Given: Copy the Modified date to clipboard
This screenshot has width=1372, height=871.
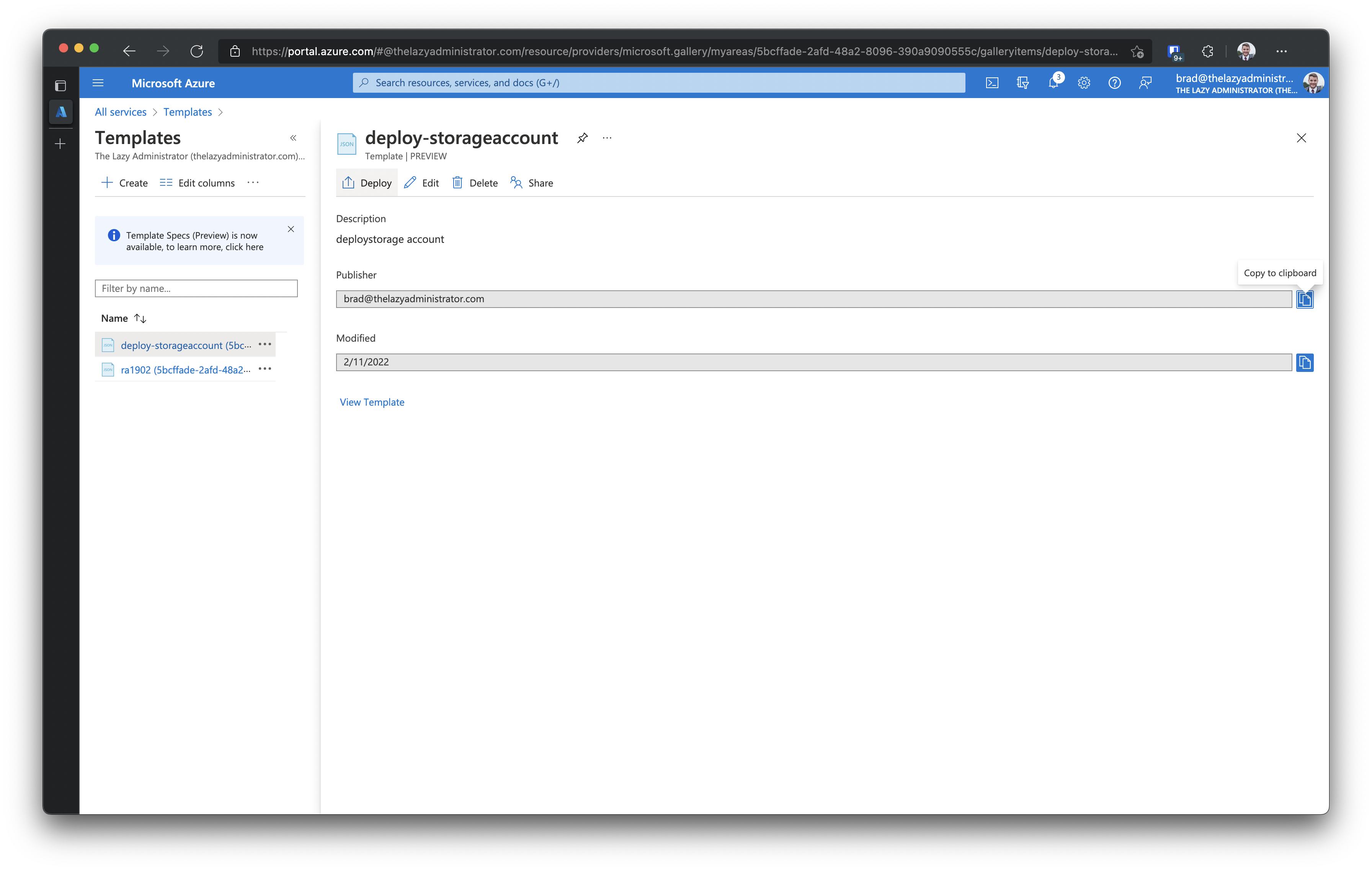Looking at the screenshot, I should [x=1305, y=363].
